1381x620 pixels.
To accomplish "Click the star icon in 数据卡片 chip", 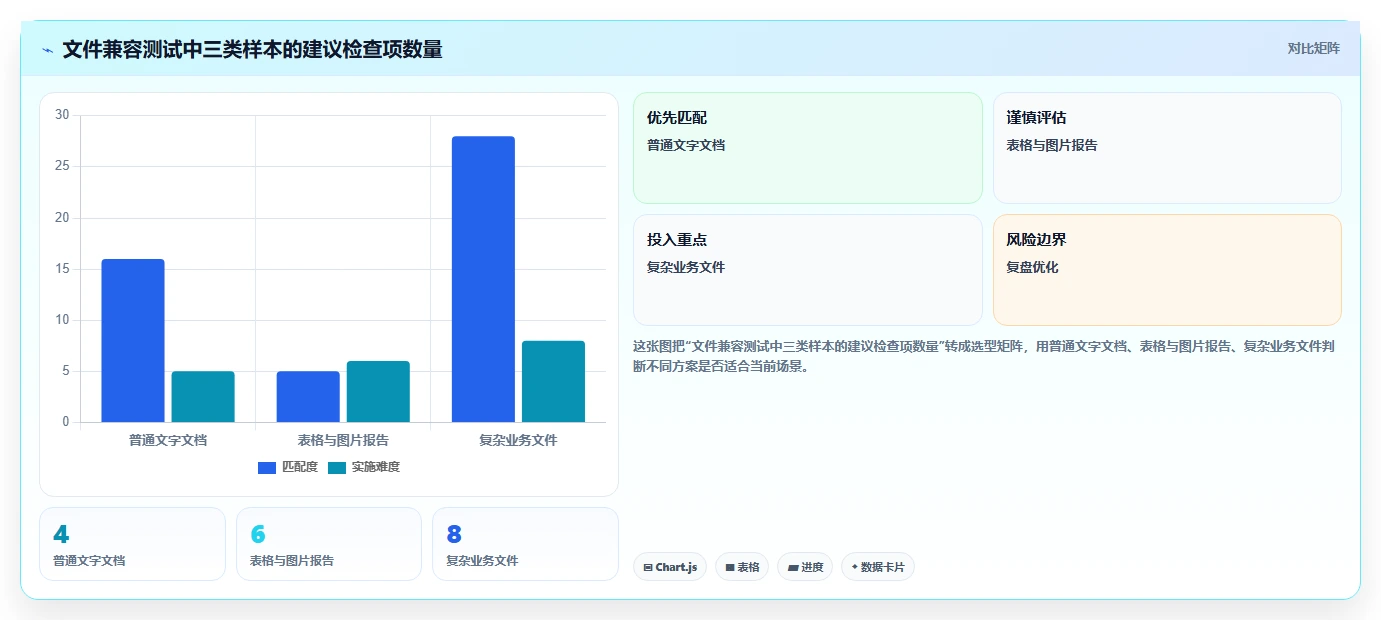I will coord(854,567).
